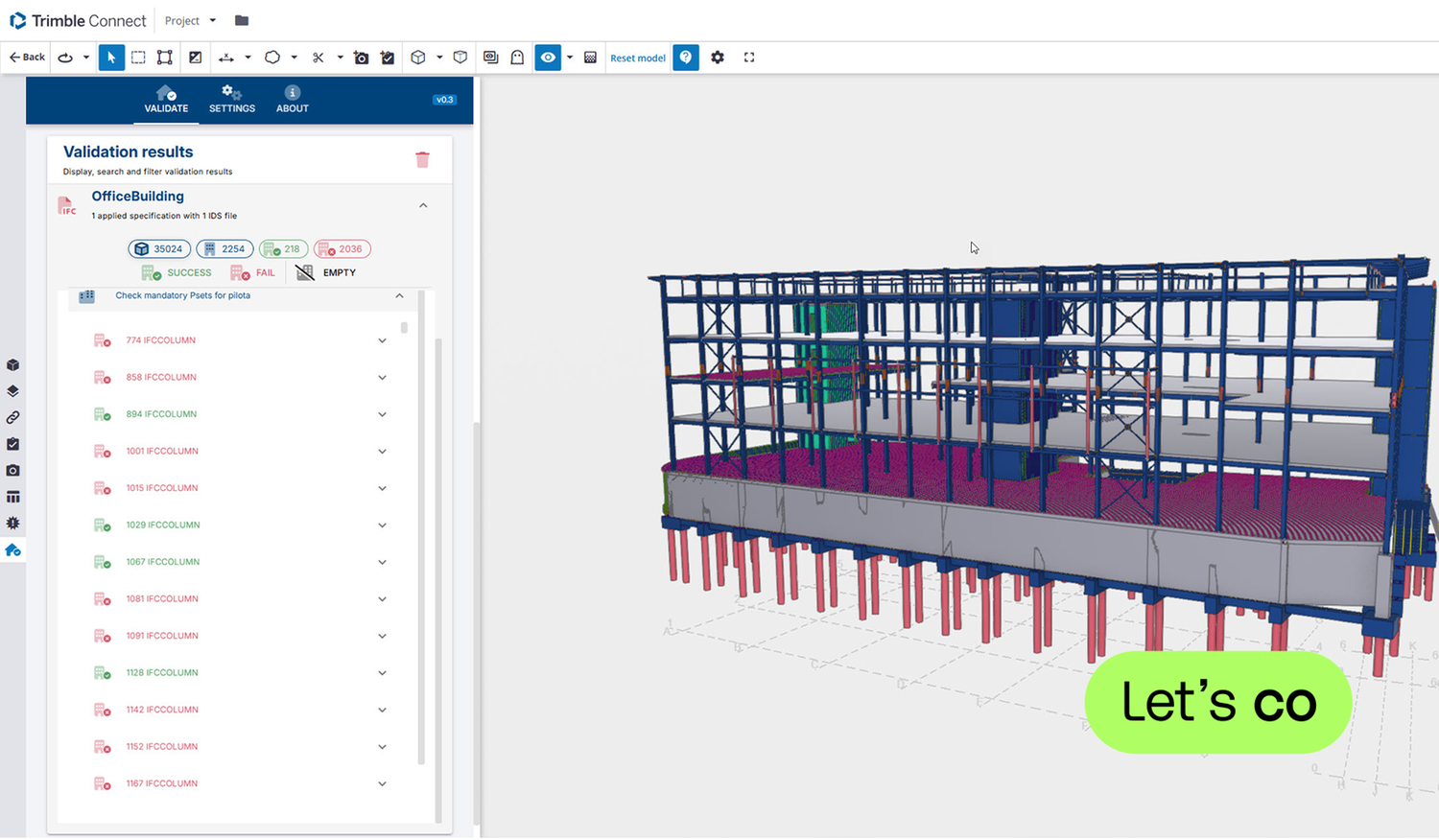Open the Project dropdown
This screenshot has width=1439, height=840.
tap(190, 20)
